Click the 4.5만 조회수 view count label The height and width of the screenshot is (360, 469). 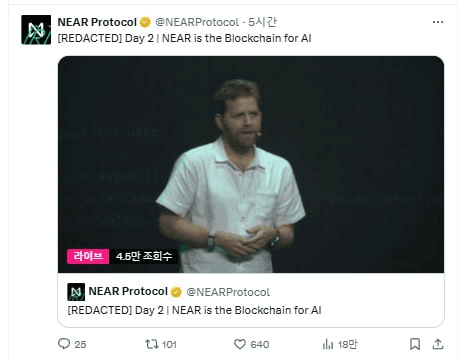[144, 256]
